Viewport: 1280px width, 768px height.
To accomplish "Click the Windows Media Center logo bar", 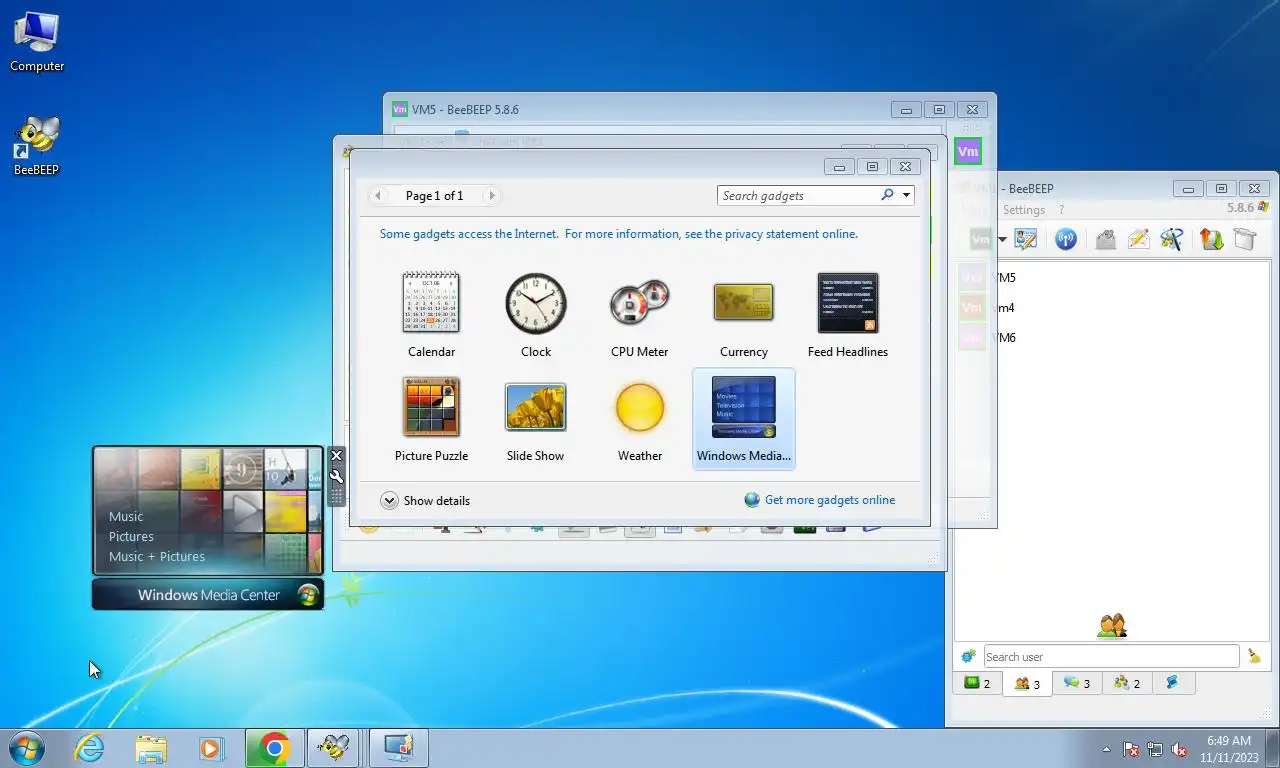I will pyautogui.click(x=208, y=594).
